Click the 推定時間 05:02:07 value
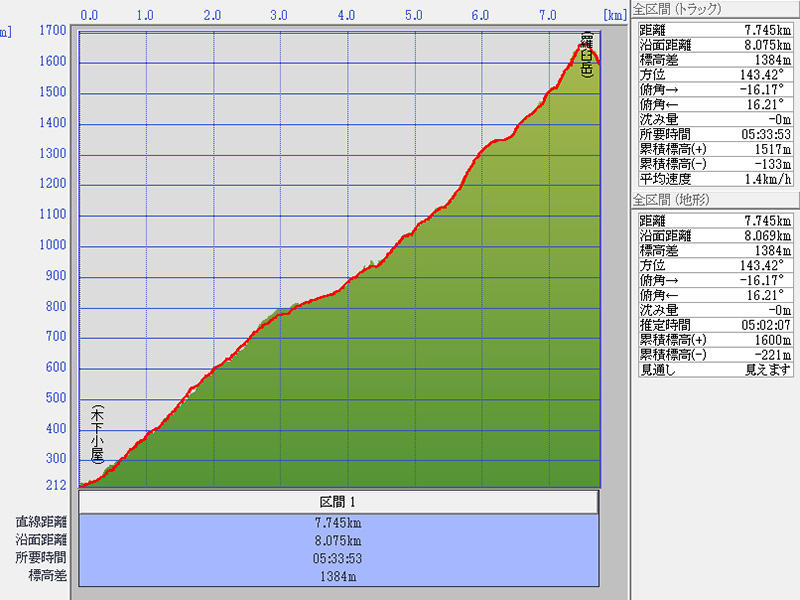Screen dimensions: 800x600 coord(755,325)
